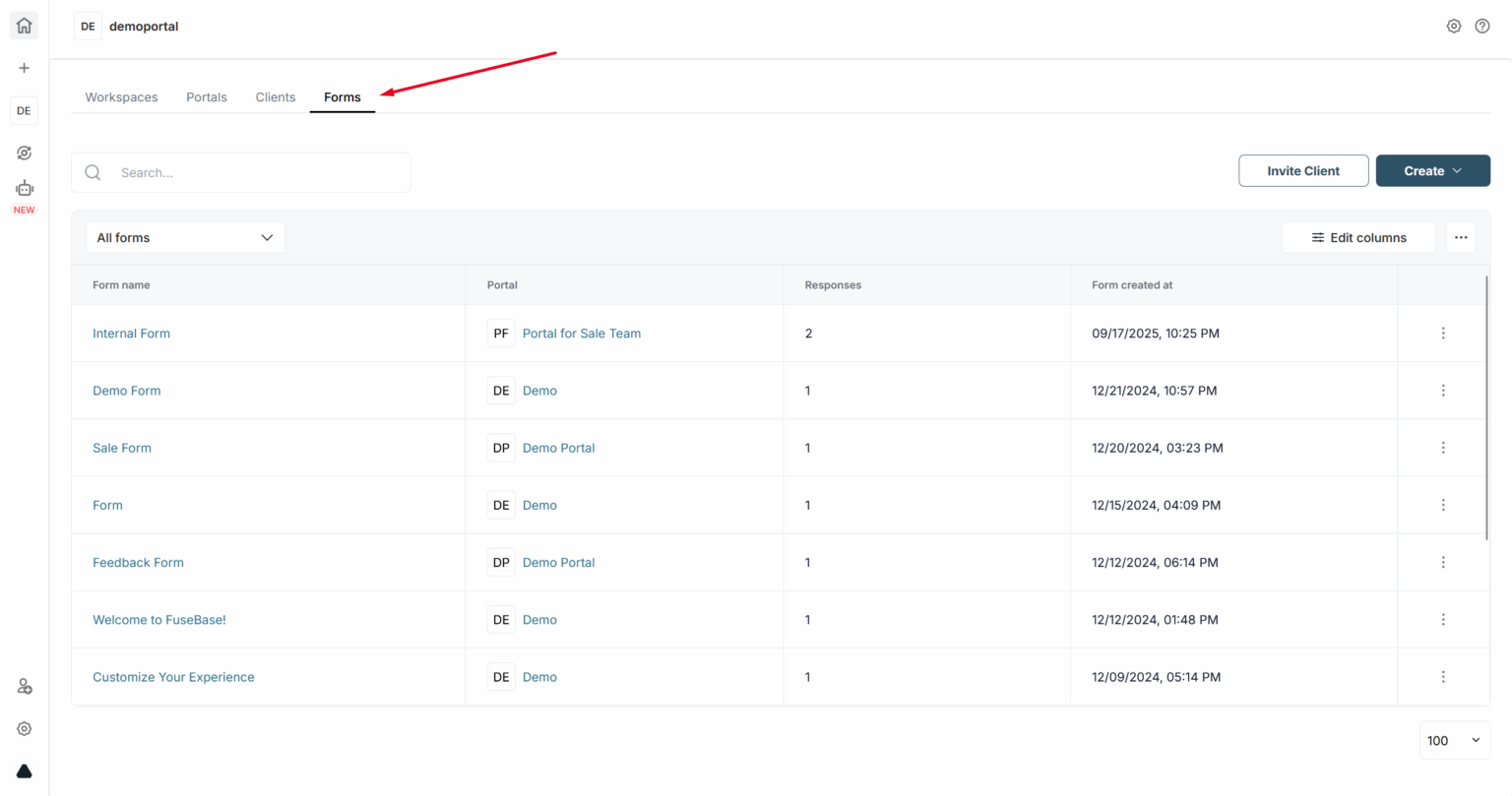Open the Help question mark icon

click(x=1482, y=26)
